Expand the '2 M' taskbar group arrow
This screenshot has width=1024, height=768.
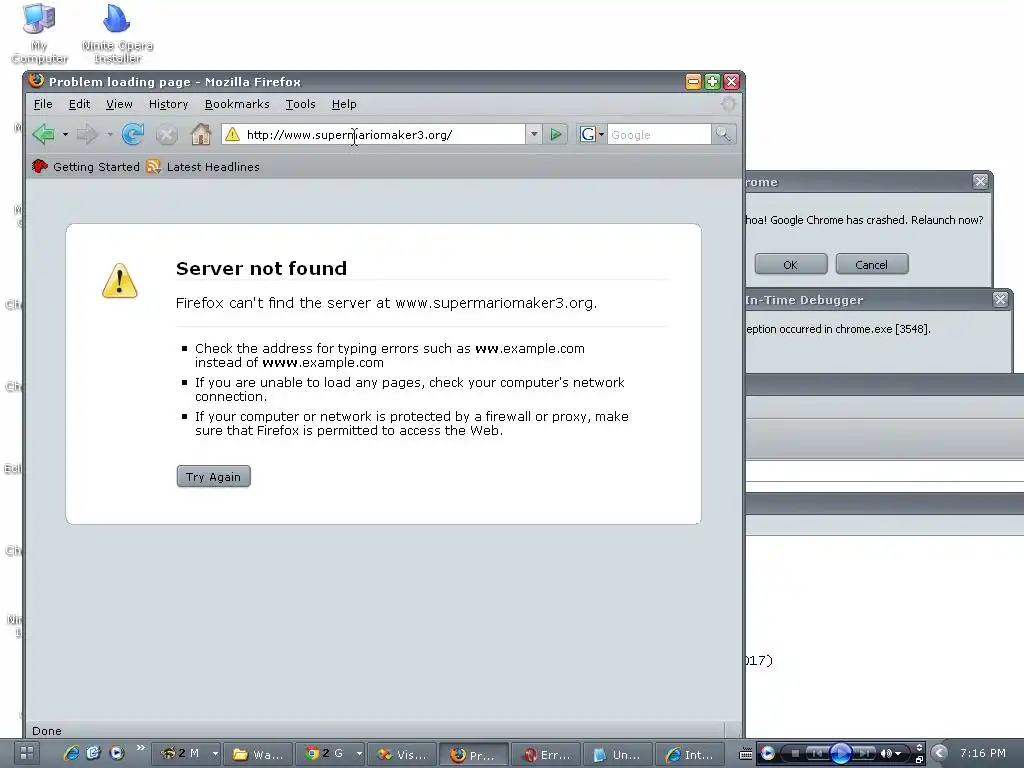215,754
